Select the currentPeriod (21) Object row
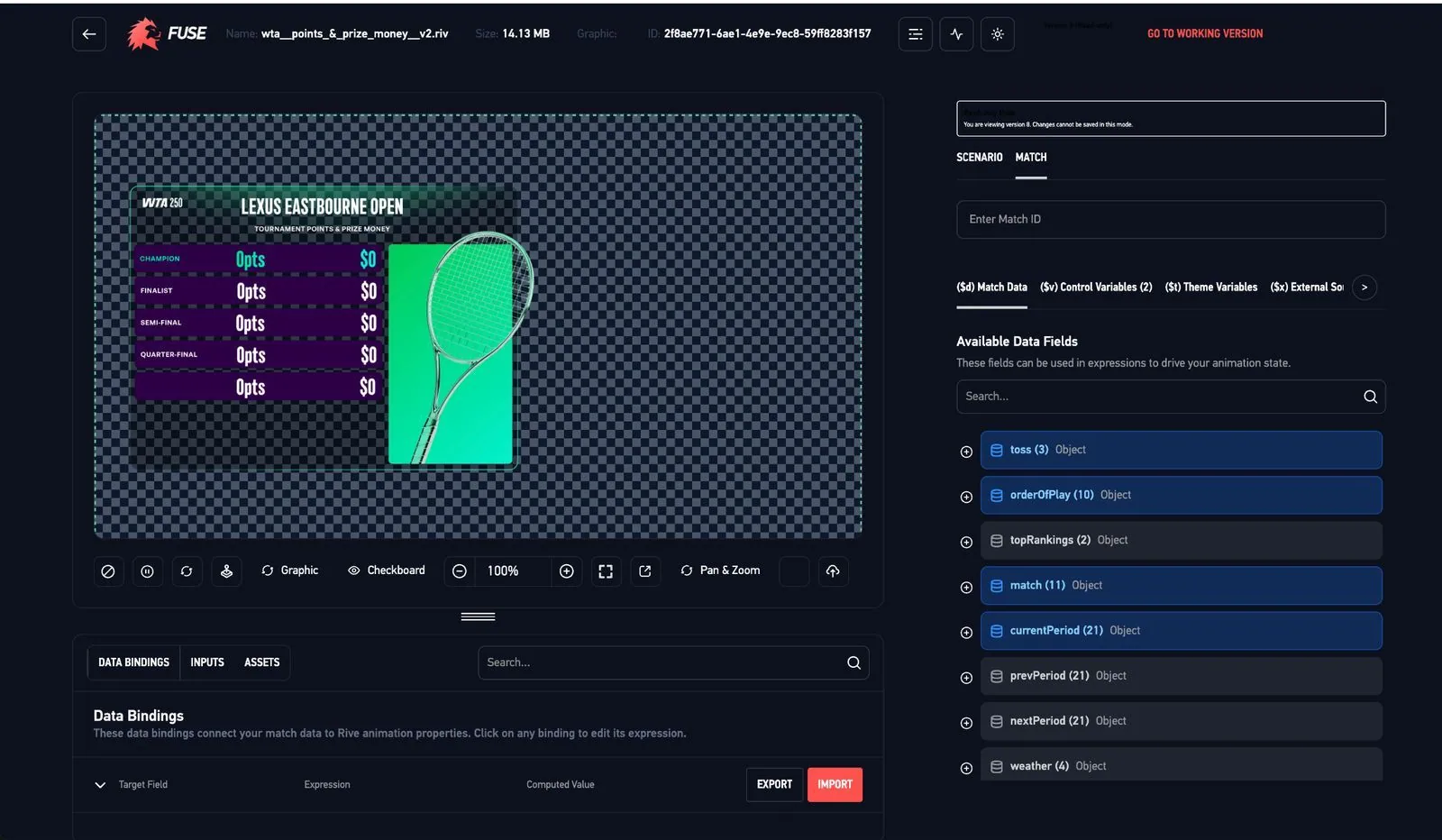Viewport: 1442px width, 840px height. tap(1182, 630)
